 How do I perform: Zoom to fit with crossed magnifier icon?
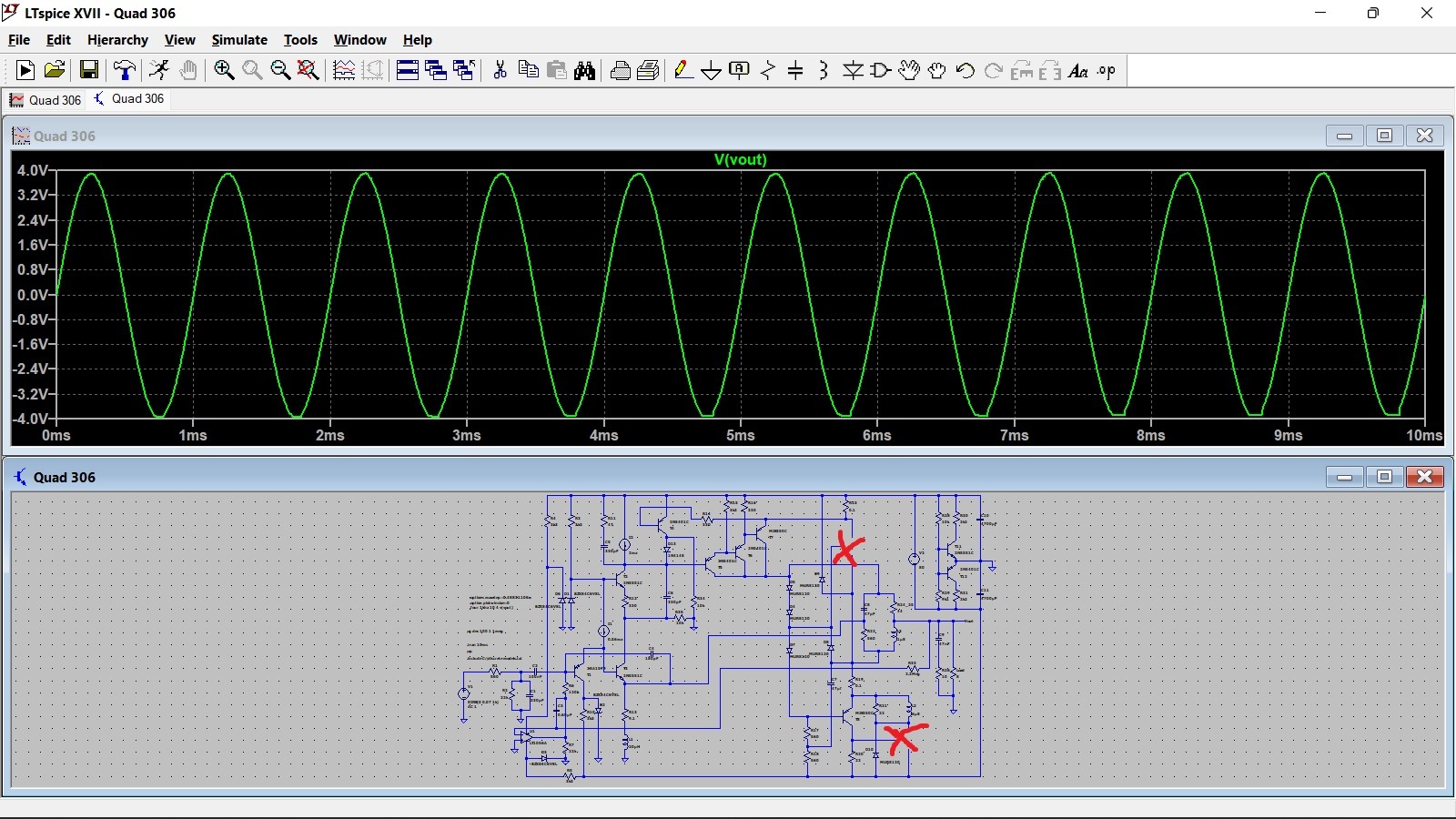(308, 70)
